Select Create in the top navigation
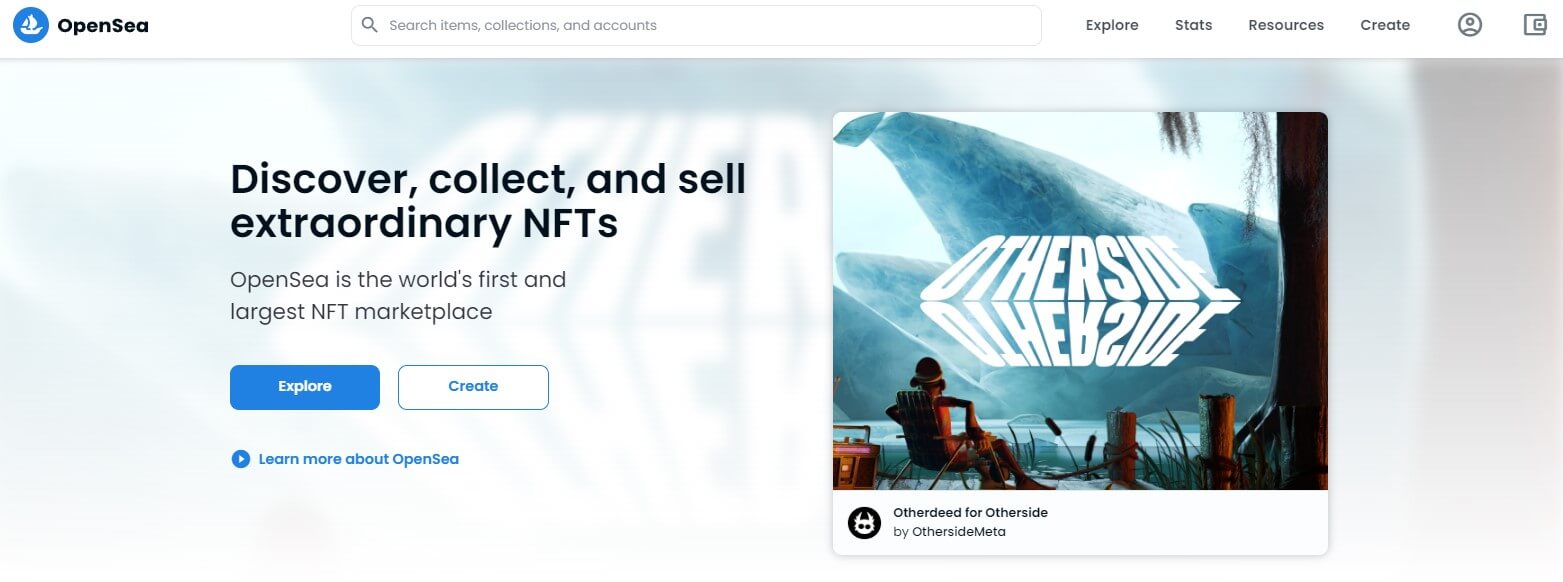 click(1385, 25)
